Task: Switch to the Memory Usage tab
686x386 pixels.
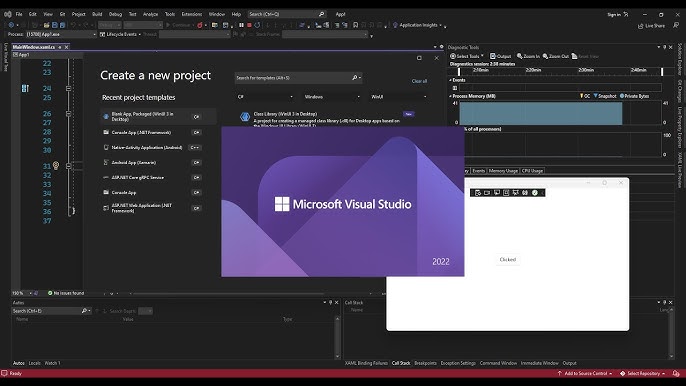Action: click(503, 171)
